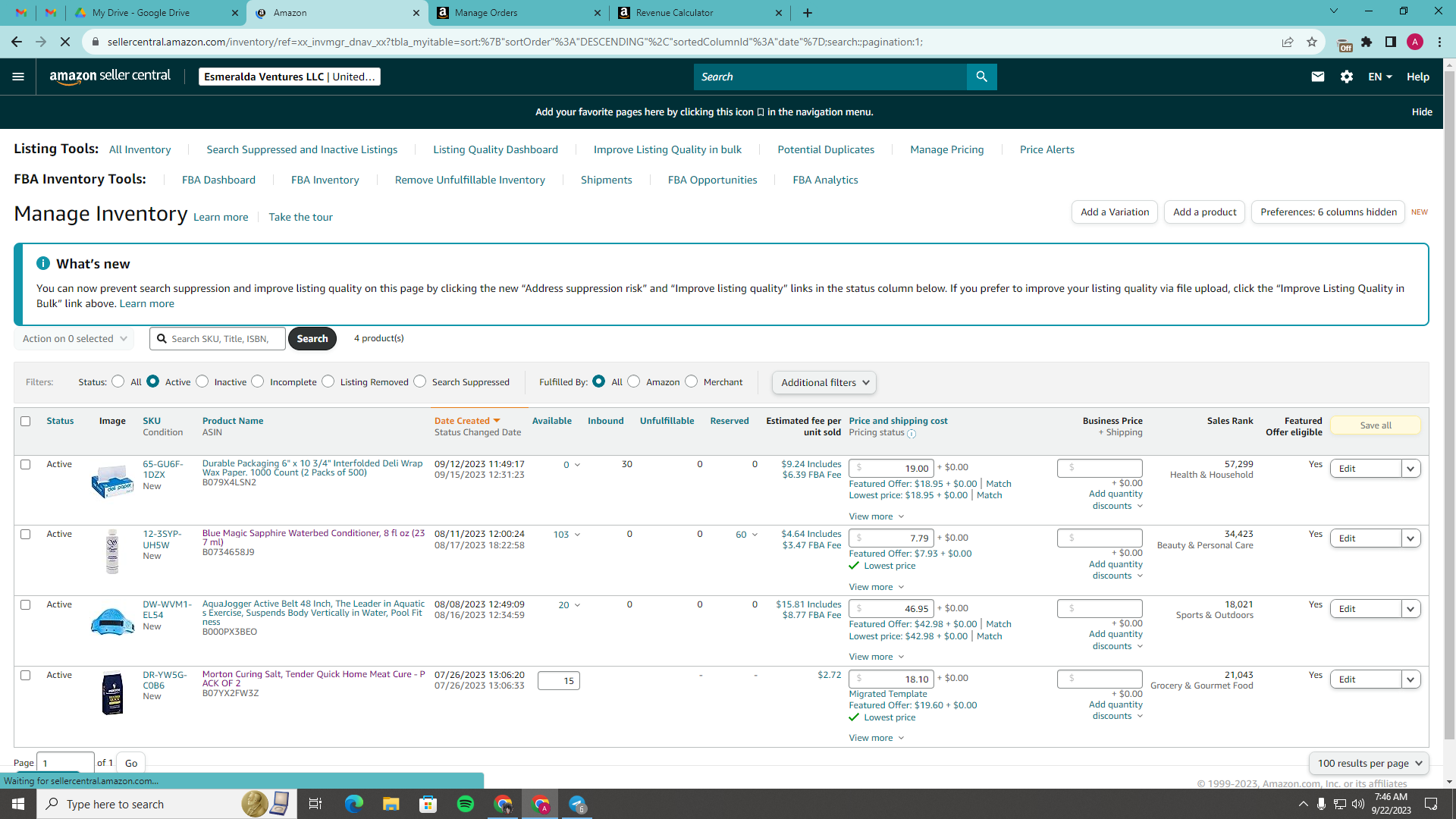The image size is (1456, 819).
Task: Expand reserved quantity 60 chevron
Action: [x=755, y=535]
